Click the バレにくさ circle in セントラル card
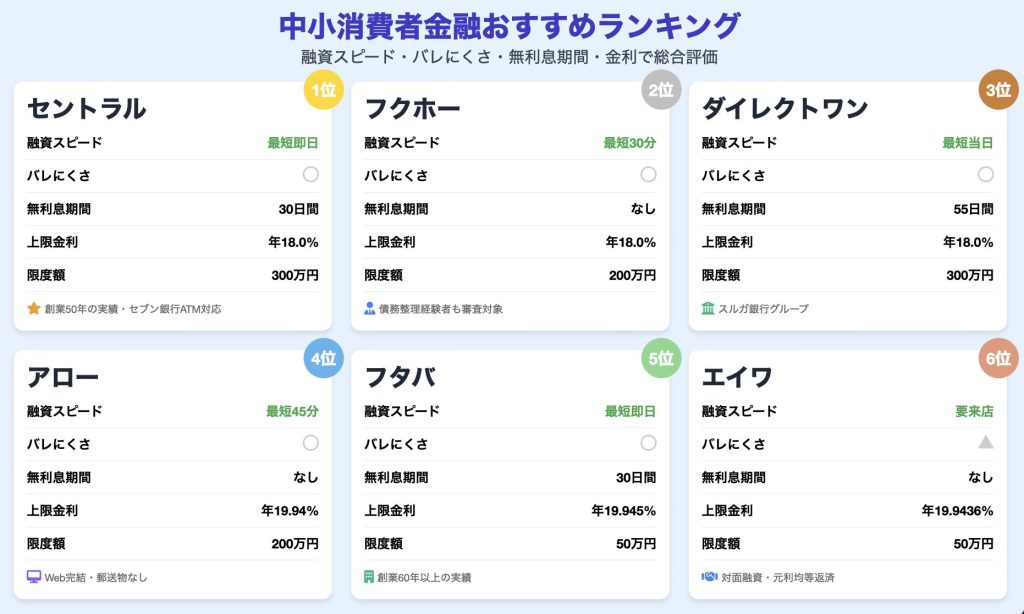1024x614 pixels. tap(311, 174)
